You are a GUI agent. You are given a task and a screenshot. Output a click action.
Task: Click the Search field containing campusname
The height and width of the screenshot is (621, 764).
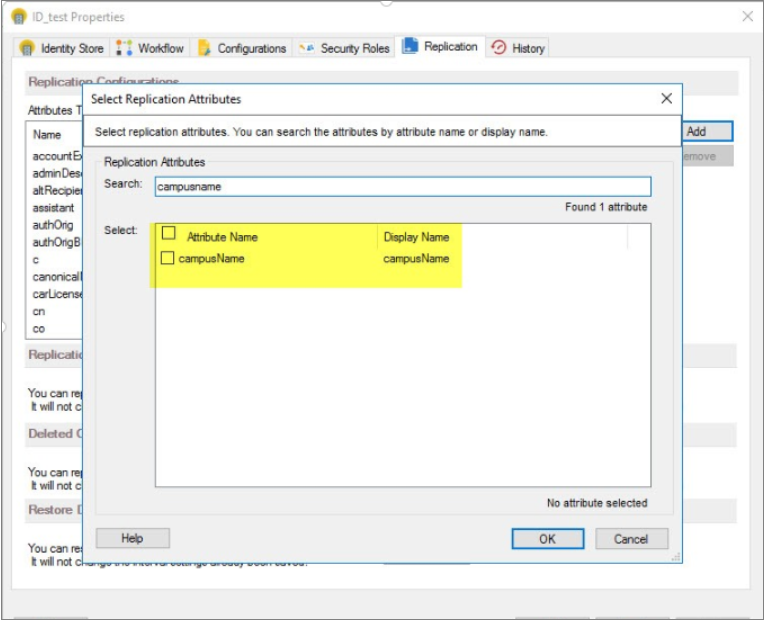click(403, 187)
